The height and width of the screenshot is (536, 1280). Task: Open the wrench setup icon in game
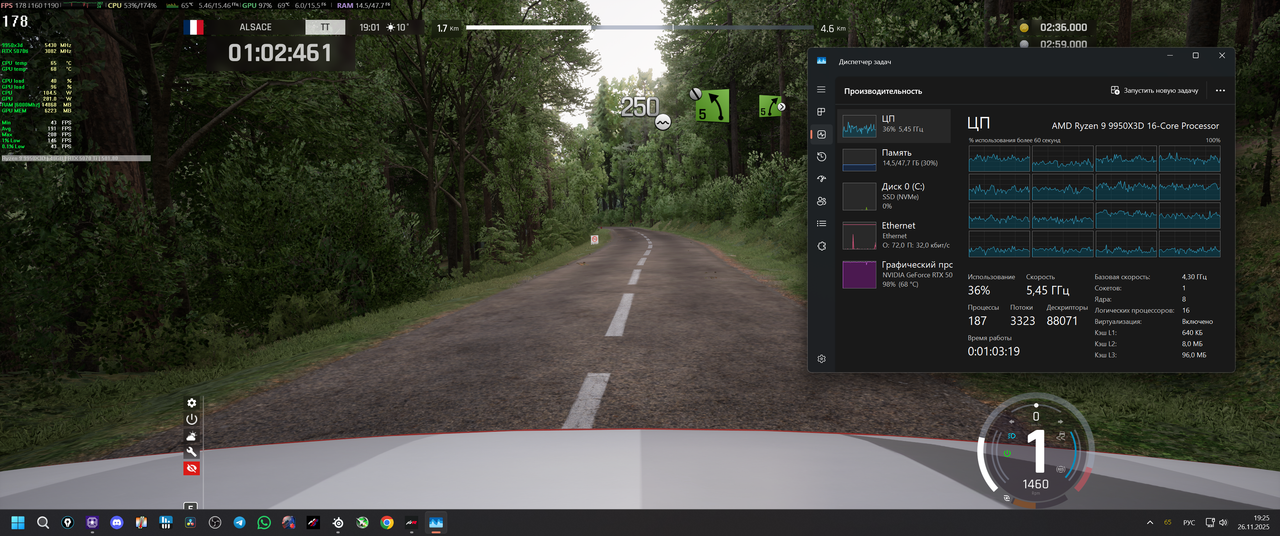[x=192, y=452]
